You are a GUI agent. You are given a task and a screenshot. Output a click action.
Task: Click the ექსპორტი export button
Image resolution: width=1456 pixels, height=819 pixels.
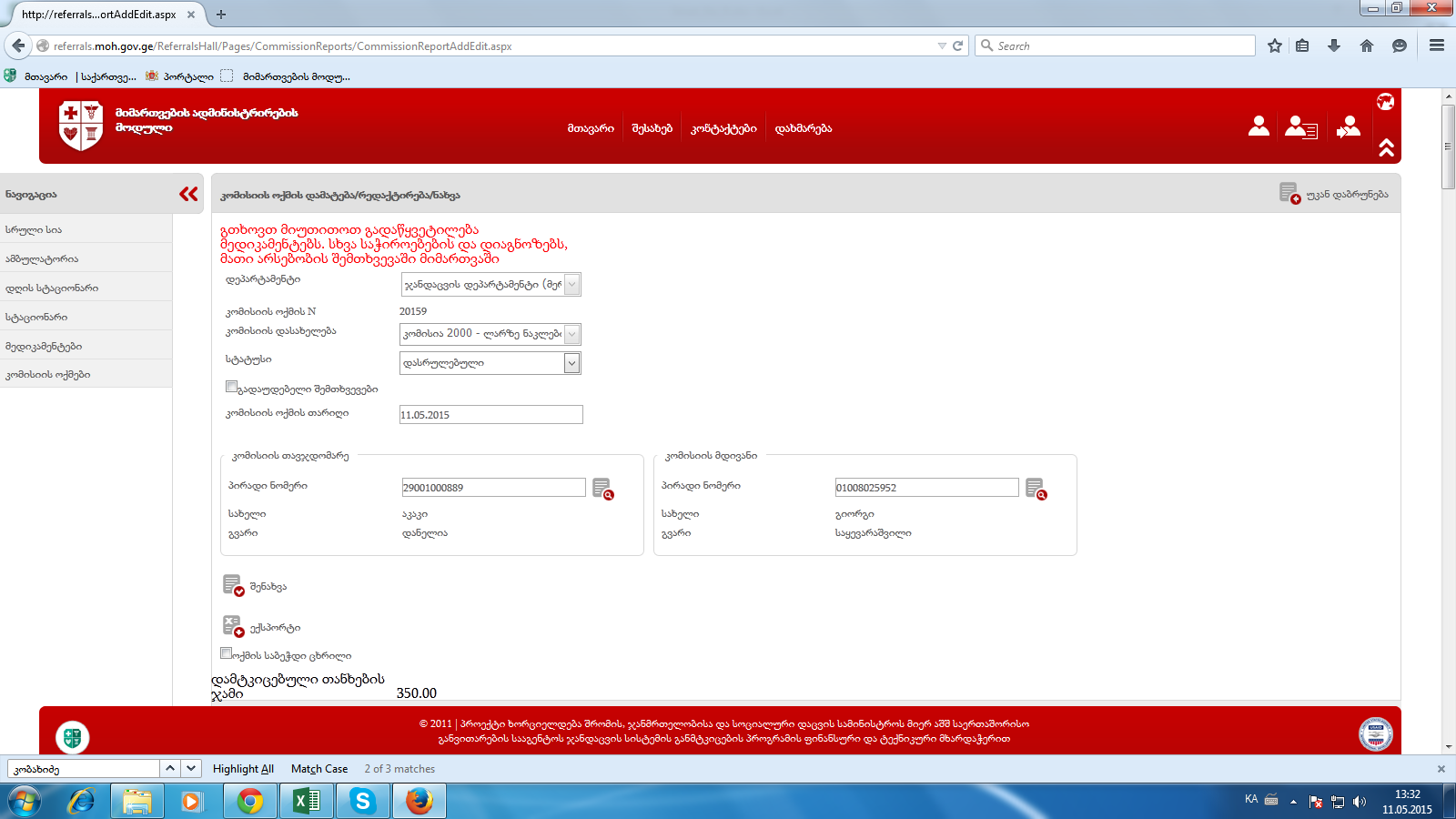click(261, 627)
